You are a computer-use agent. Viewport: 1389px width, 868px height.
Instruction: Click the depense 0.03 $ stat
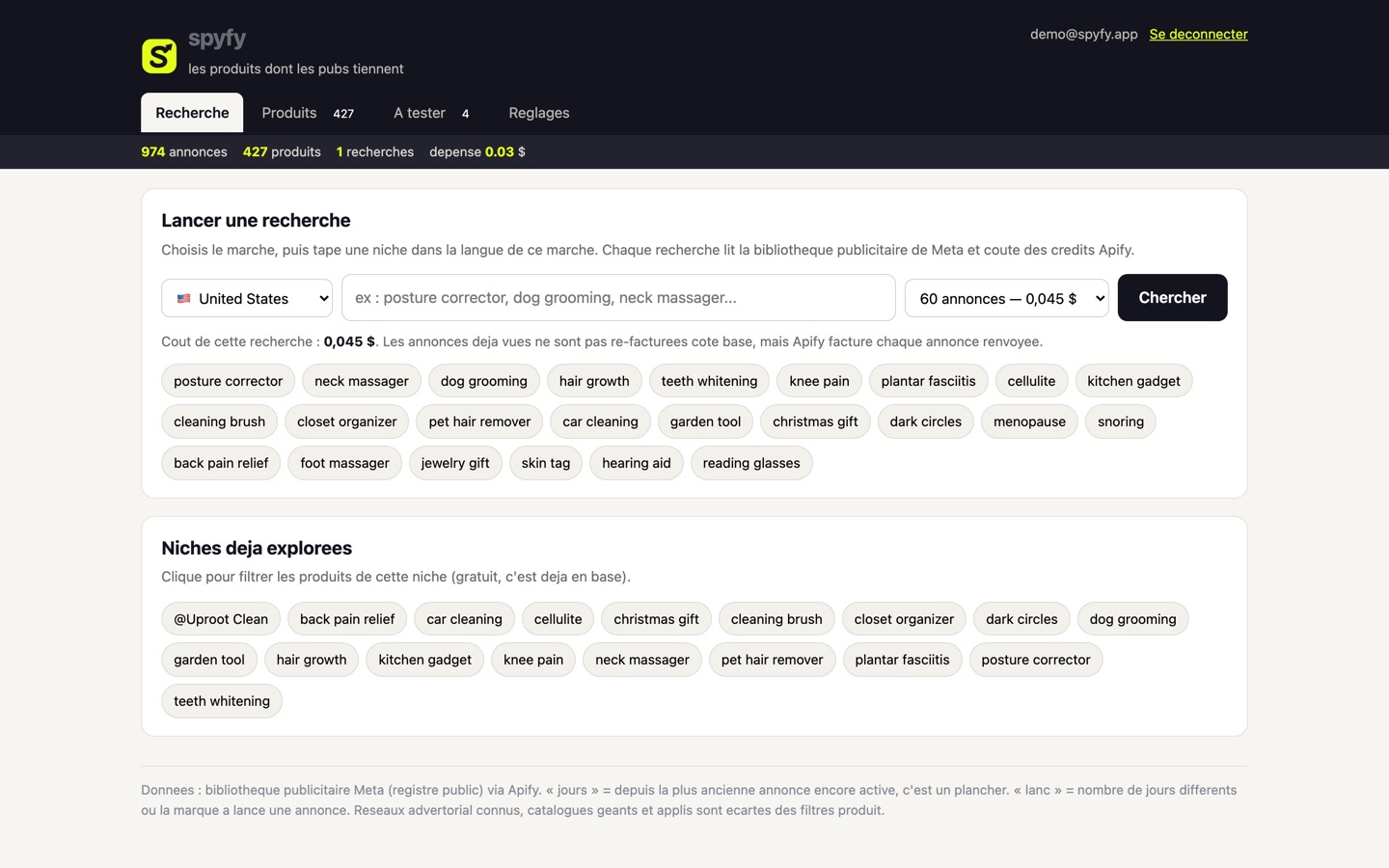coord(477,151)
